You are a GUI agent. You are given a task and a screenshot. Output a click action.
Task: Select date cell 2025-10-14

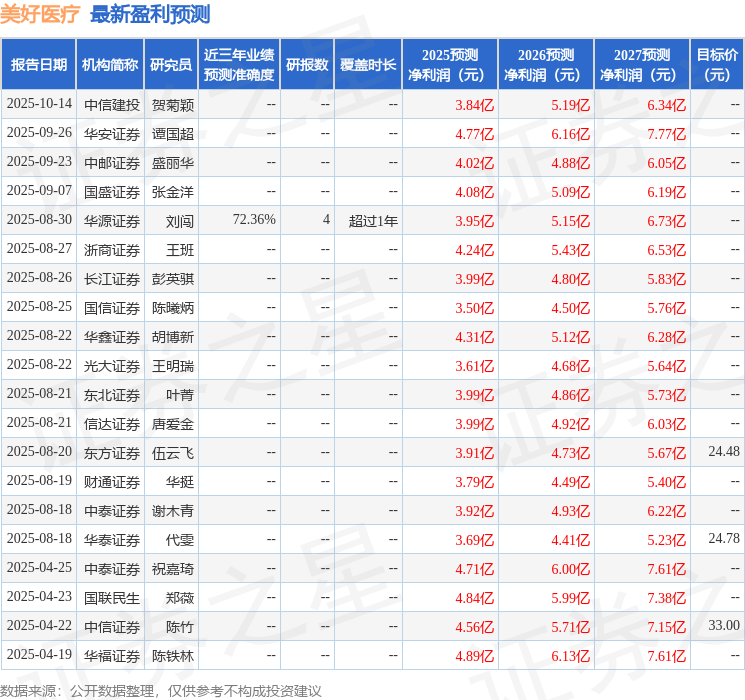tap(39, 104)
